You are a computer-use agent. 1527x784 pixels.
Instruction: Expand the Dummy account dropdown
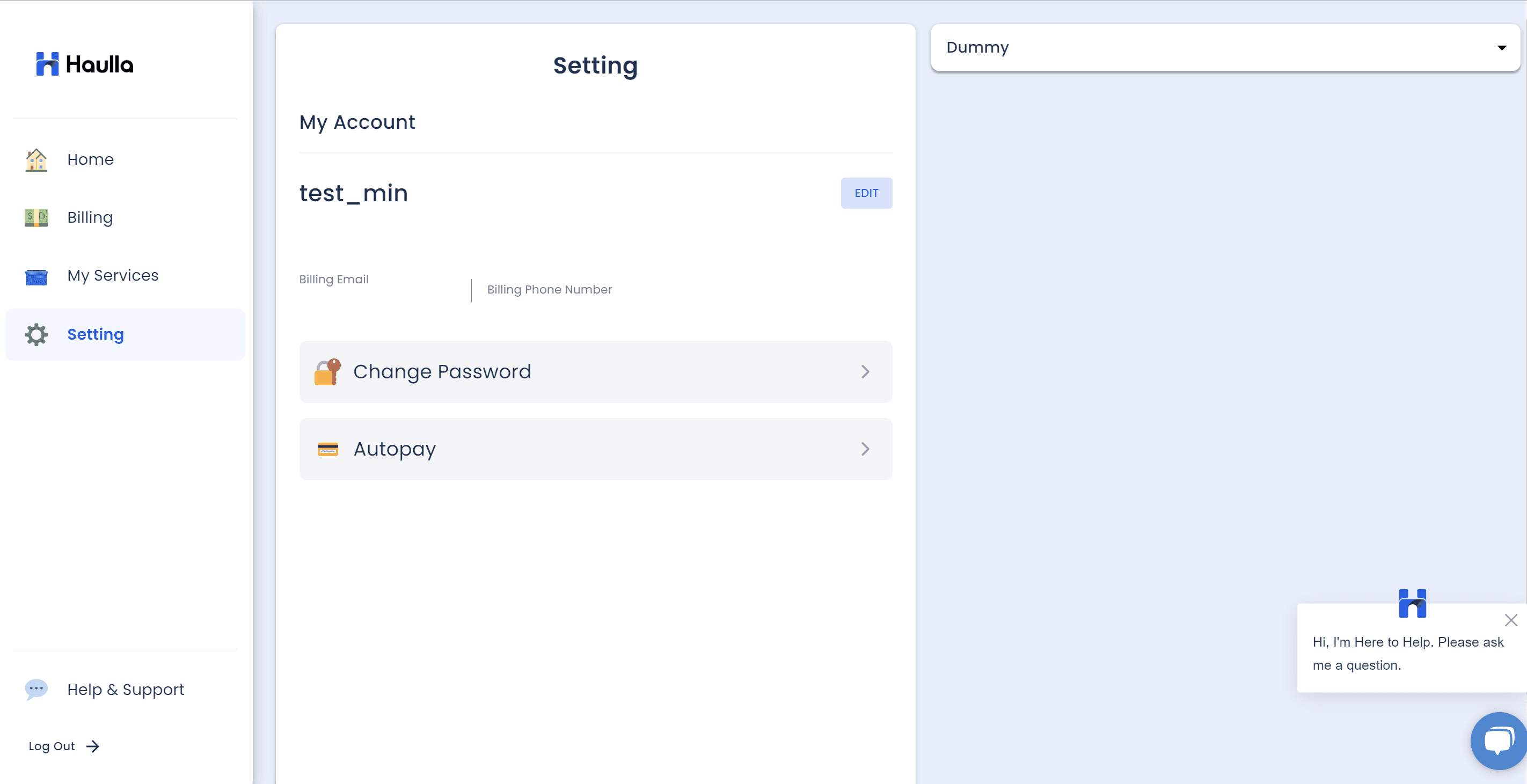tap(1502, 48)
